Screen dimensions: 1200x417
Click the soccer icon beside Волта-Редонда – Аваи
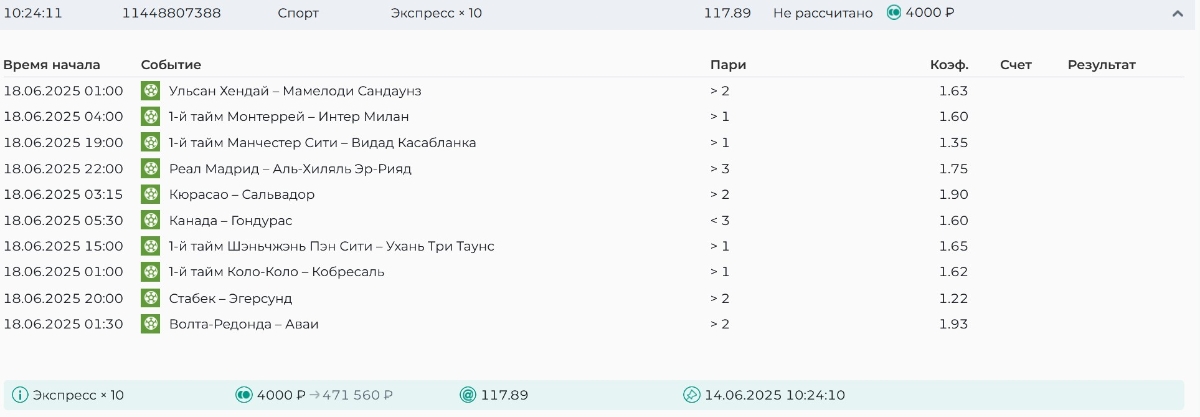(150, 324)
